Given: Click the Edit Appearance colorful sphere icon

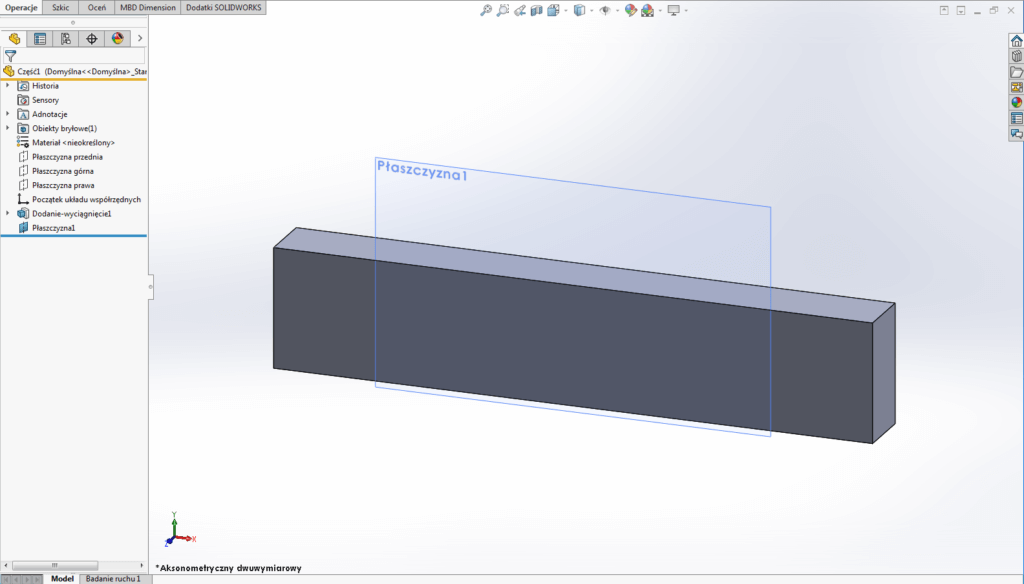Looking at the screenshot, I should coord(629,9).
